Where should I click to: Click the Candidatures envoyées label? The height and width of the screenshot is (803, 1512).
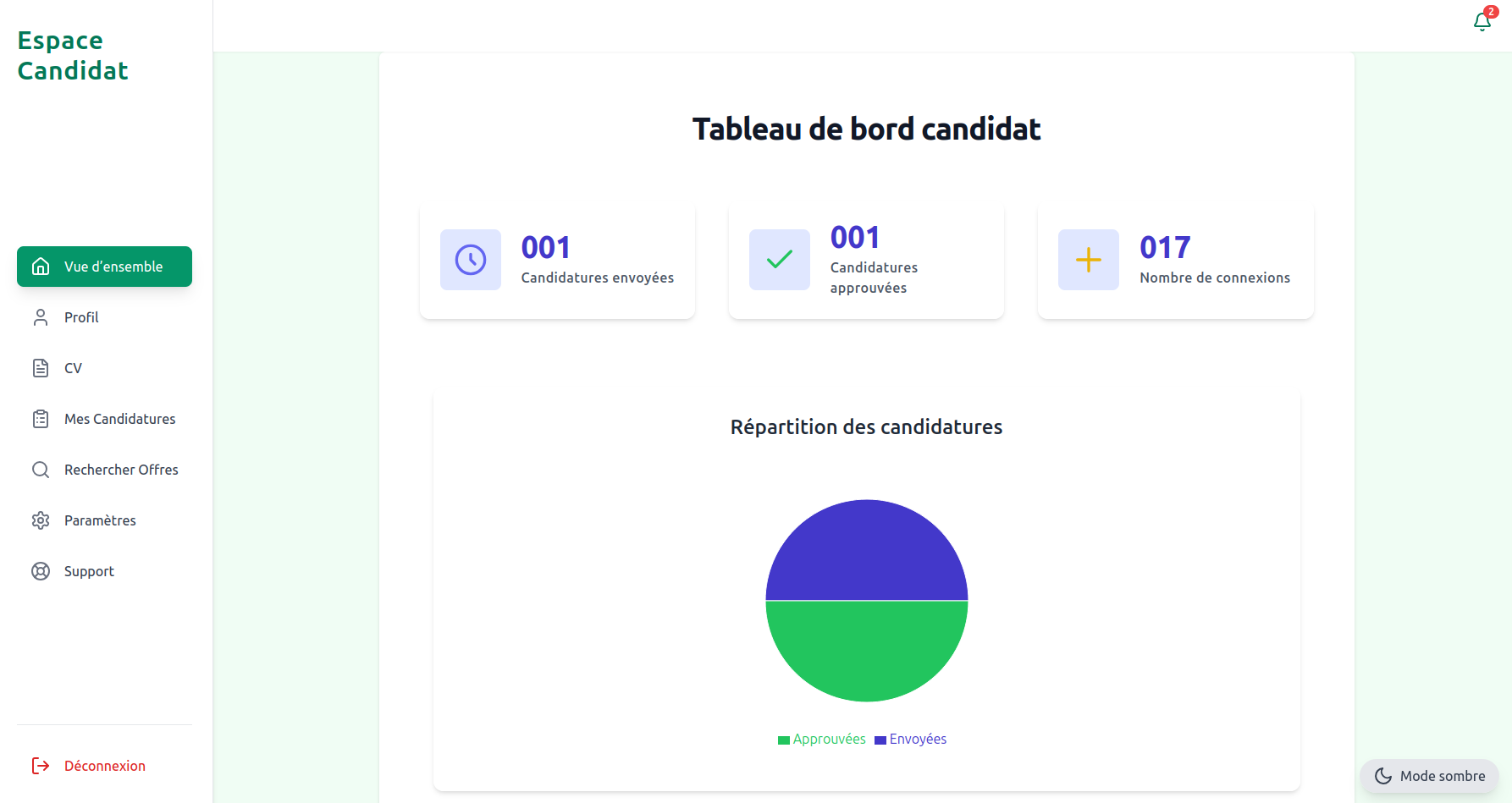[x=597, y=278]
